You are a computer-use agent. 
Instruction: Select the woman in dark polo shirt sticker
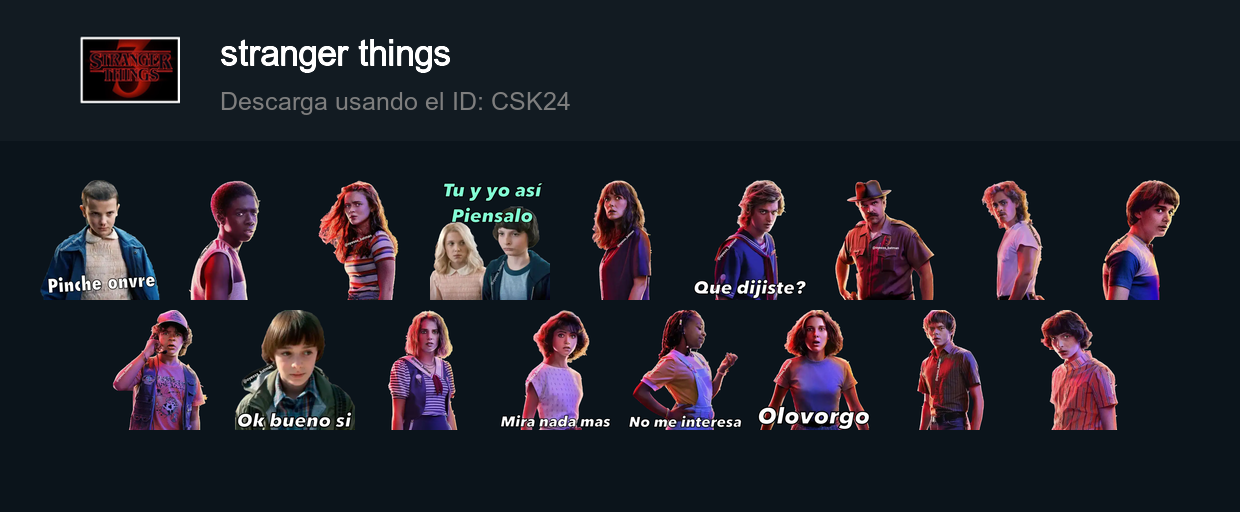coord(622,240)
